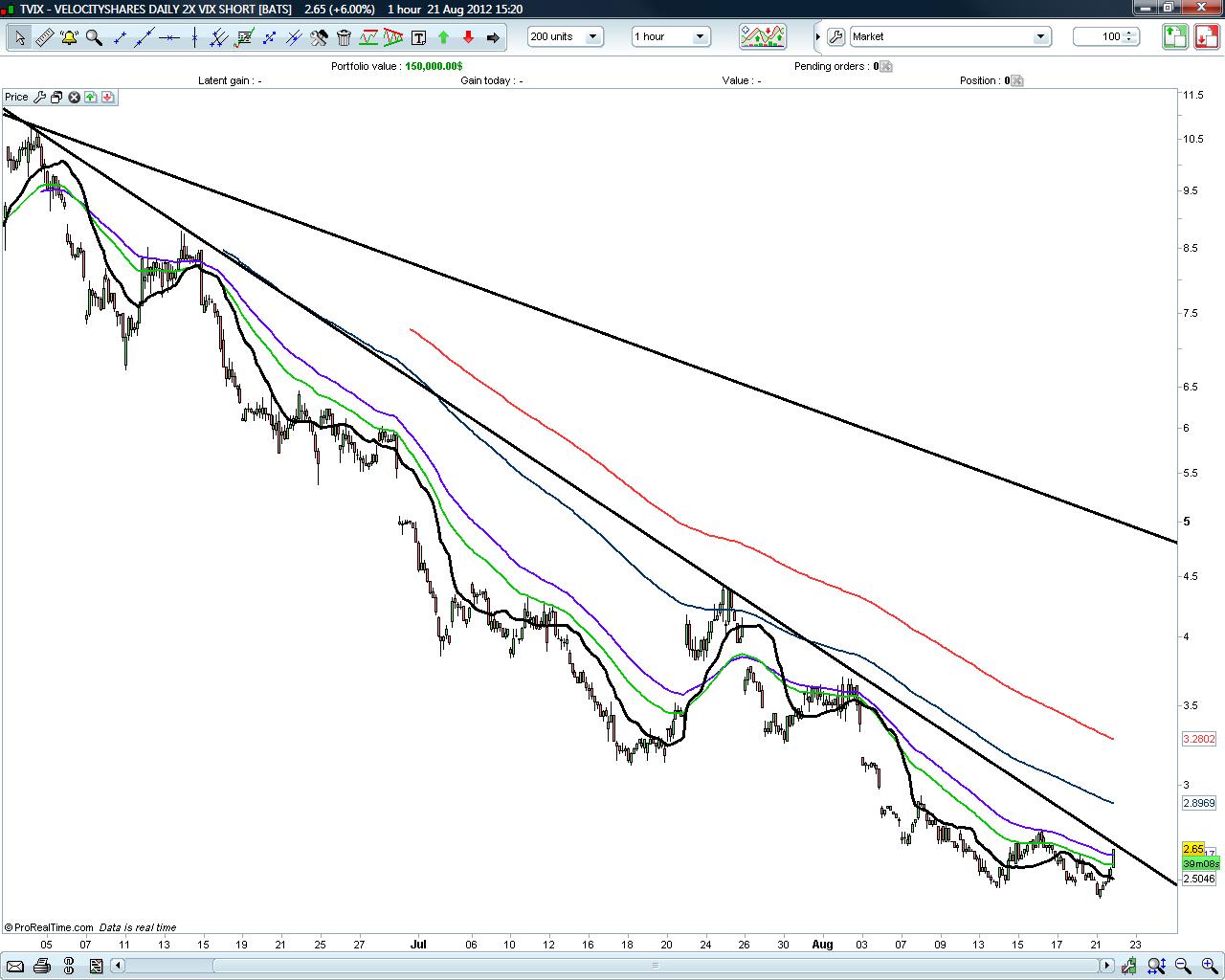Screen dimensions: 1225x980
Task: Open the checklist indicator tool icon
Action: [244, 37]
